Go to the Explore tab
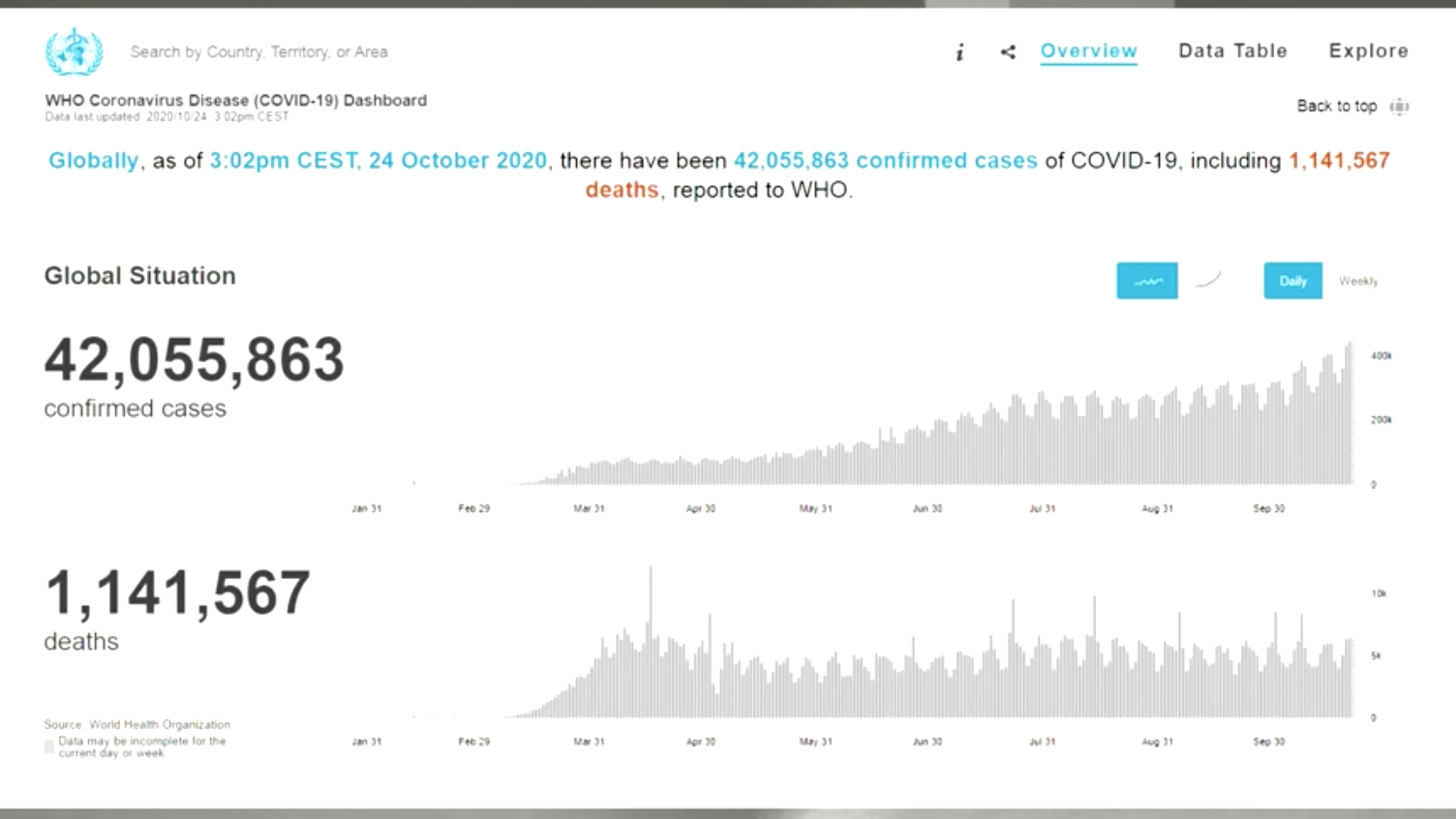 click(1368, 51)
